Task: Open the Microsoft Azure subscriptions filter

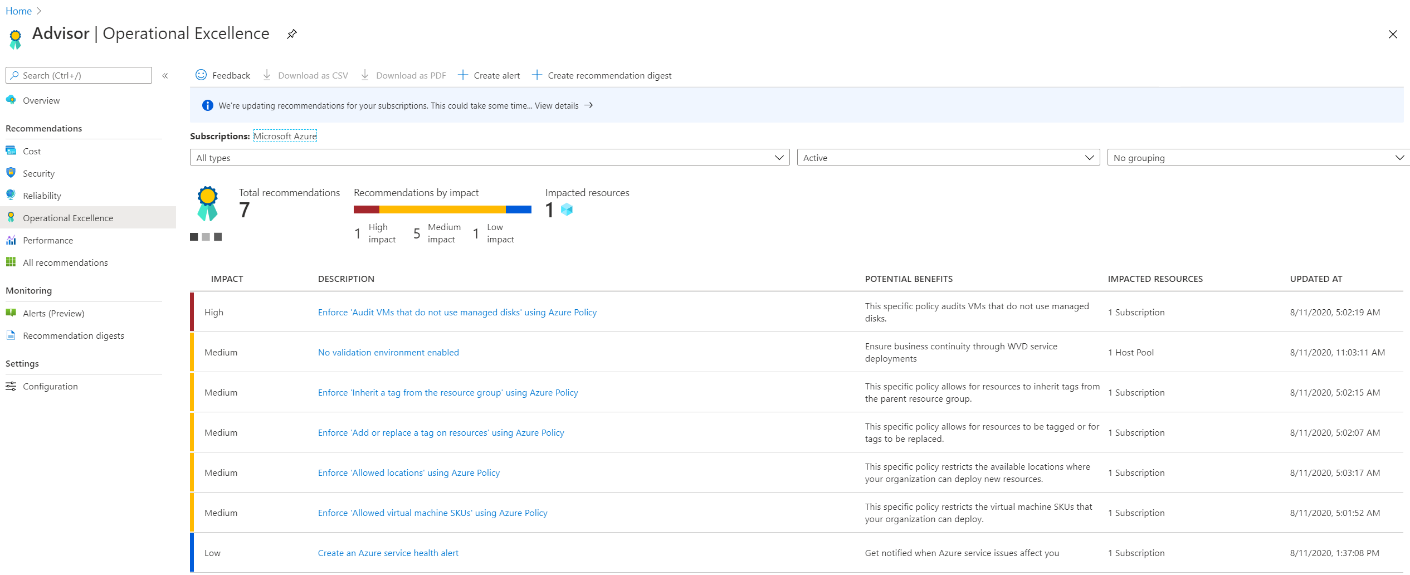Action: pos(285,135)
